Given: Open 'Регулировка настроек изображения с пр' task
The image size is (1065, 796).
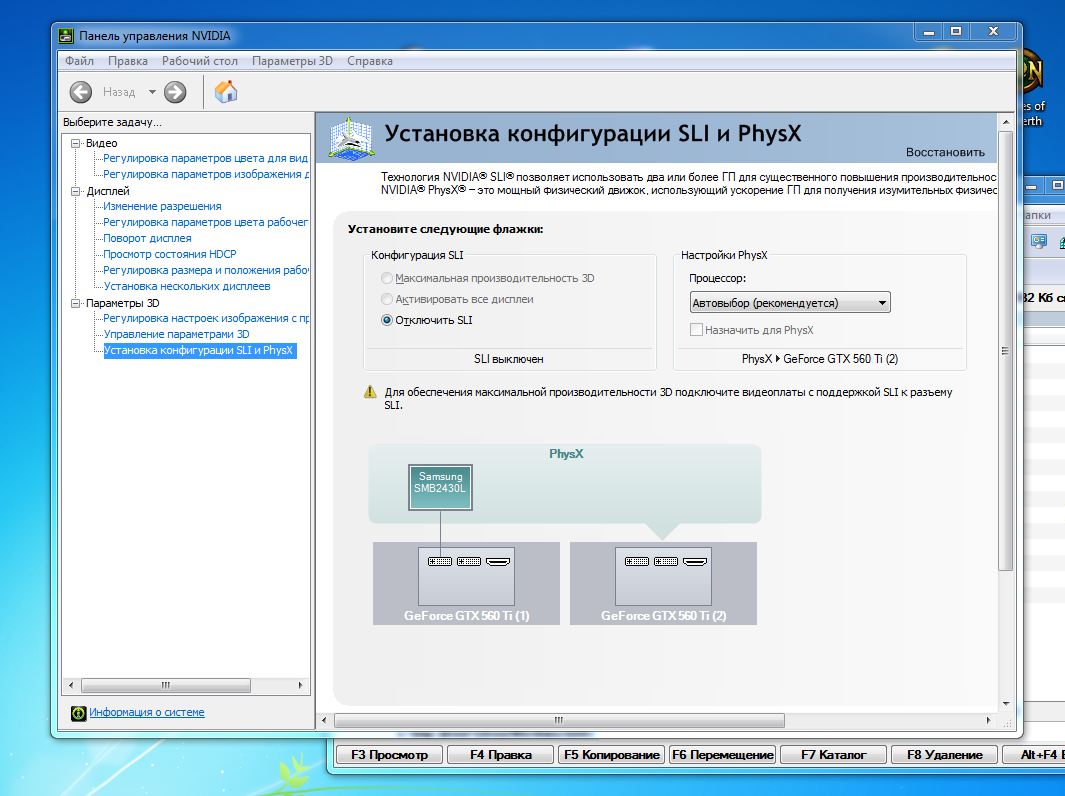Looking at the screenshot, I should coord(206,318).
